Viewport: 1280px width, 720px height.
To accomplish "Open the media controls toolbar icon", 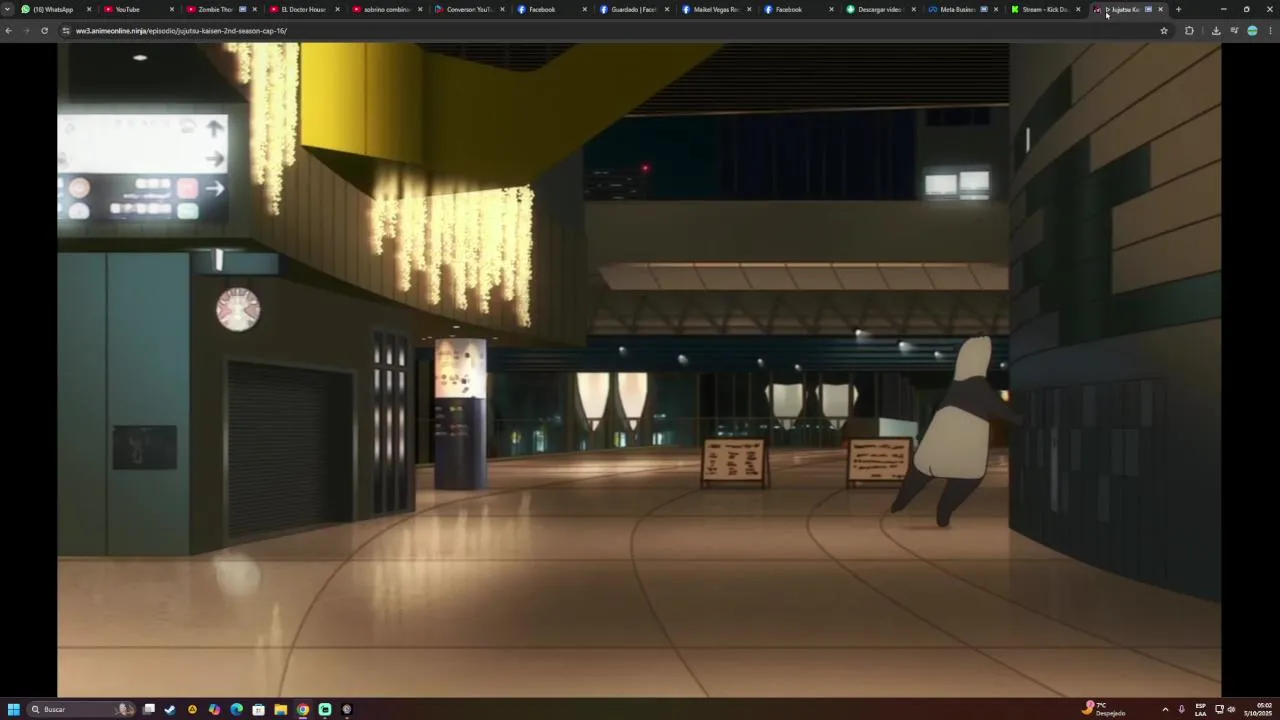I will [1234, 31].
